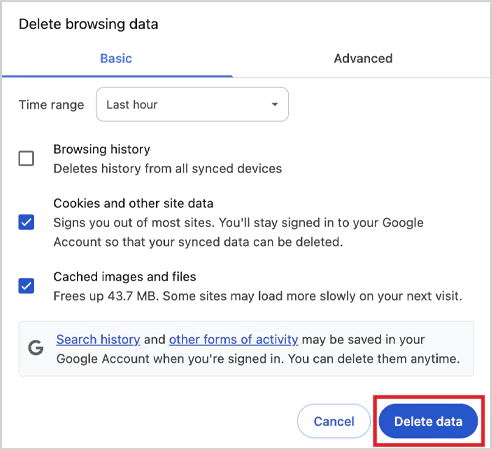492x450 pixels.
Task: Open the Time range dropdown showing Last hour
Action: pyautogui.click(x=192, y=105)
